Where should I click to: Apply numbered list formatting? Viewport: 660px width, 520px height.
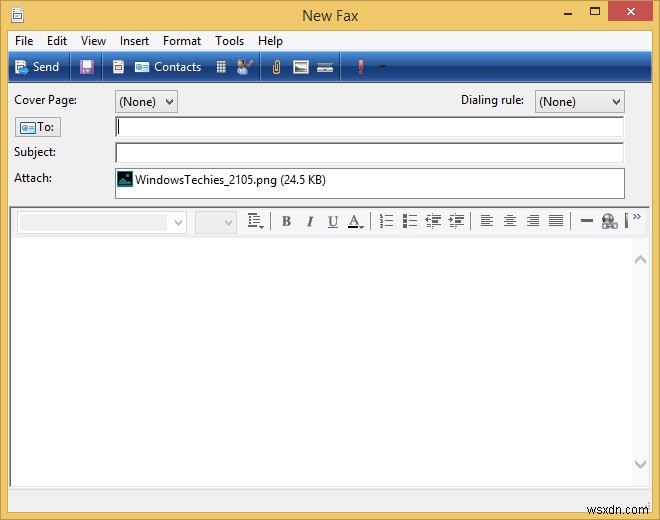(386, 221)
